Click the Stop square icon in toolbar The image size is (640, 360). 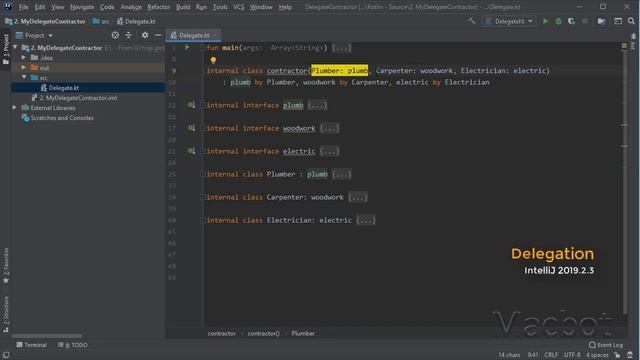[585, 21]
